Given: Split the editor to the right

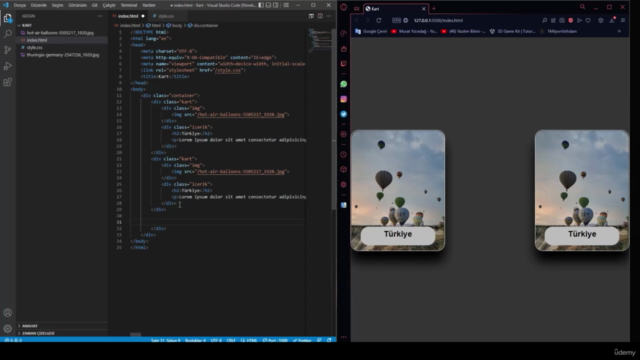Looking at the screenshot, I should [x=320, y=16].
